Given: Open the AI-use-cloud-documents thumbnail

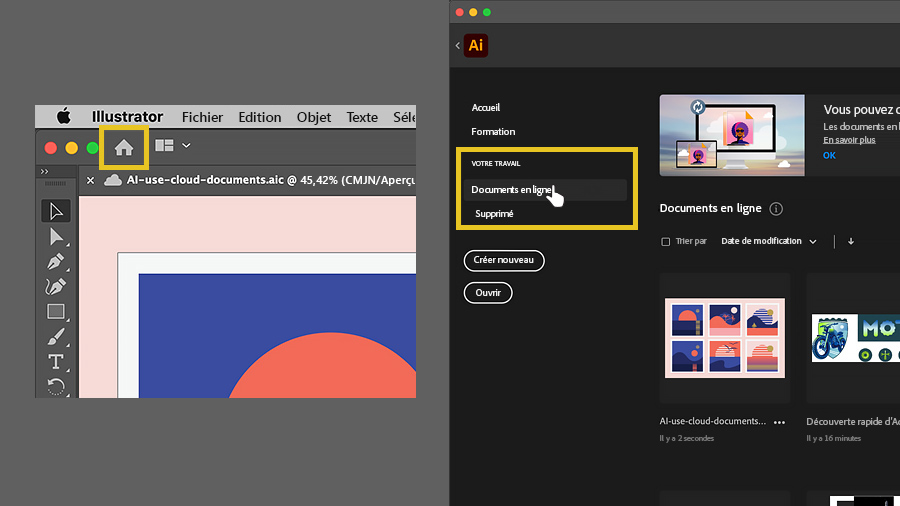Looking at the screenshot, I should pyautogui.click(x=725, y=338).
